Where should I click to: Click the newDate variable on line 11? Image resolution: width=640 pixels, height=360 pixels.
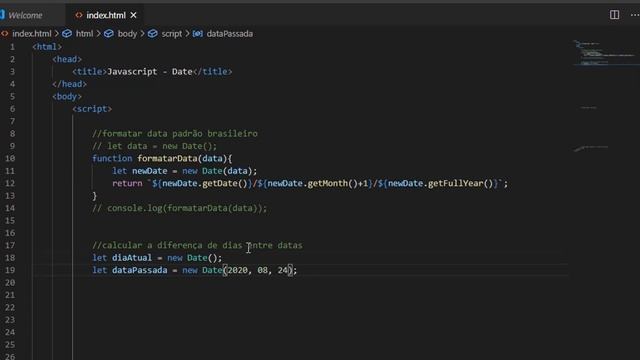[x=149, y=171]
